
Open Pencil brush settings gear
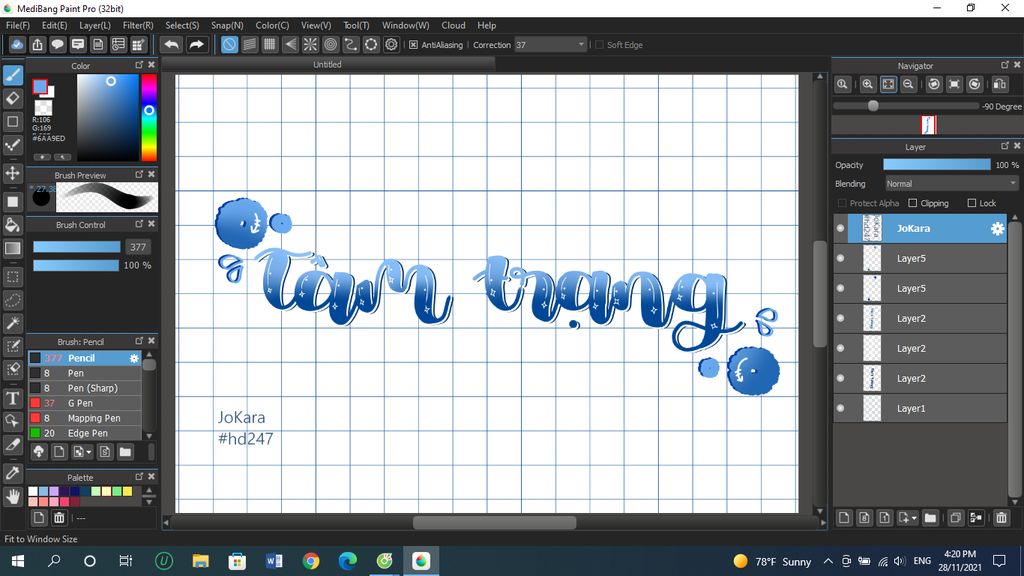134,358
